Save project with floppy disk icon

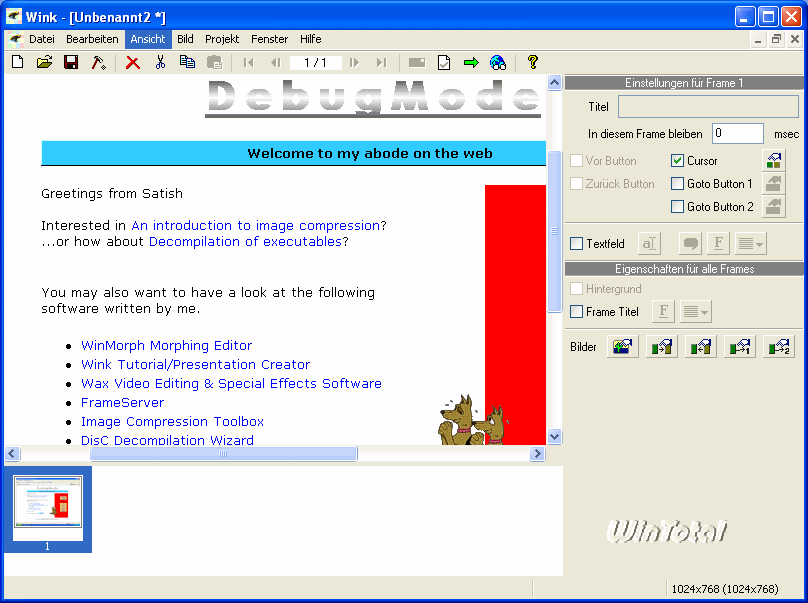pos(71,62)
